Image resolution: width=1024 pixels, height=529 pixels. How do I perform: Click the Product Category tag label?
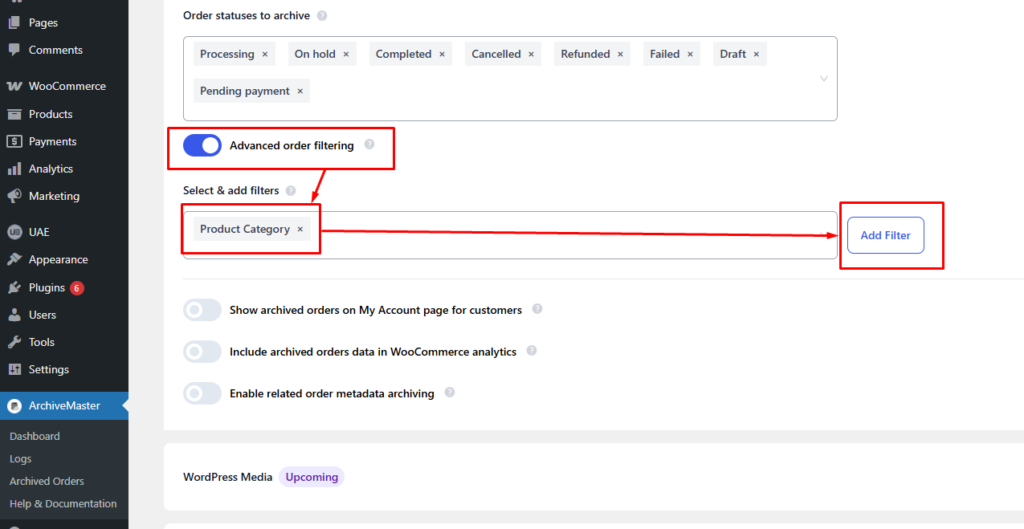245,229
